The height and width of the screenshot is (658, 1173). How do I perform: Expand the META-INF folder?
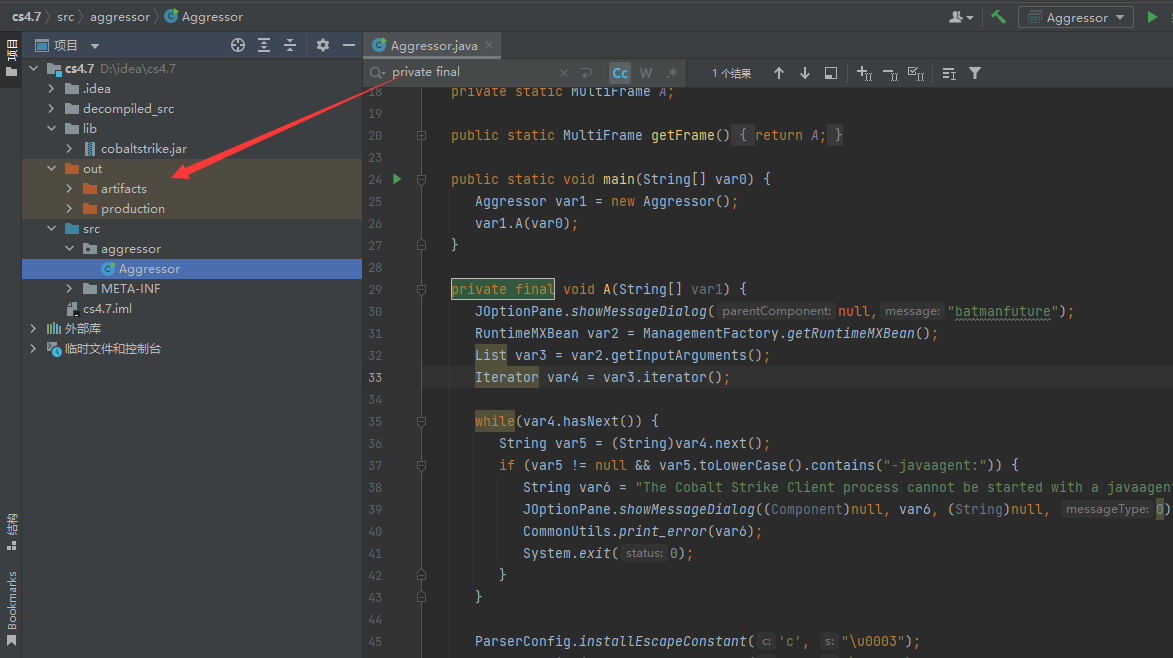70,289
